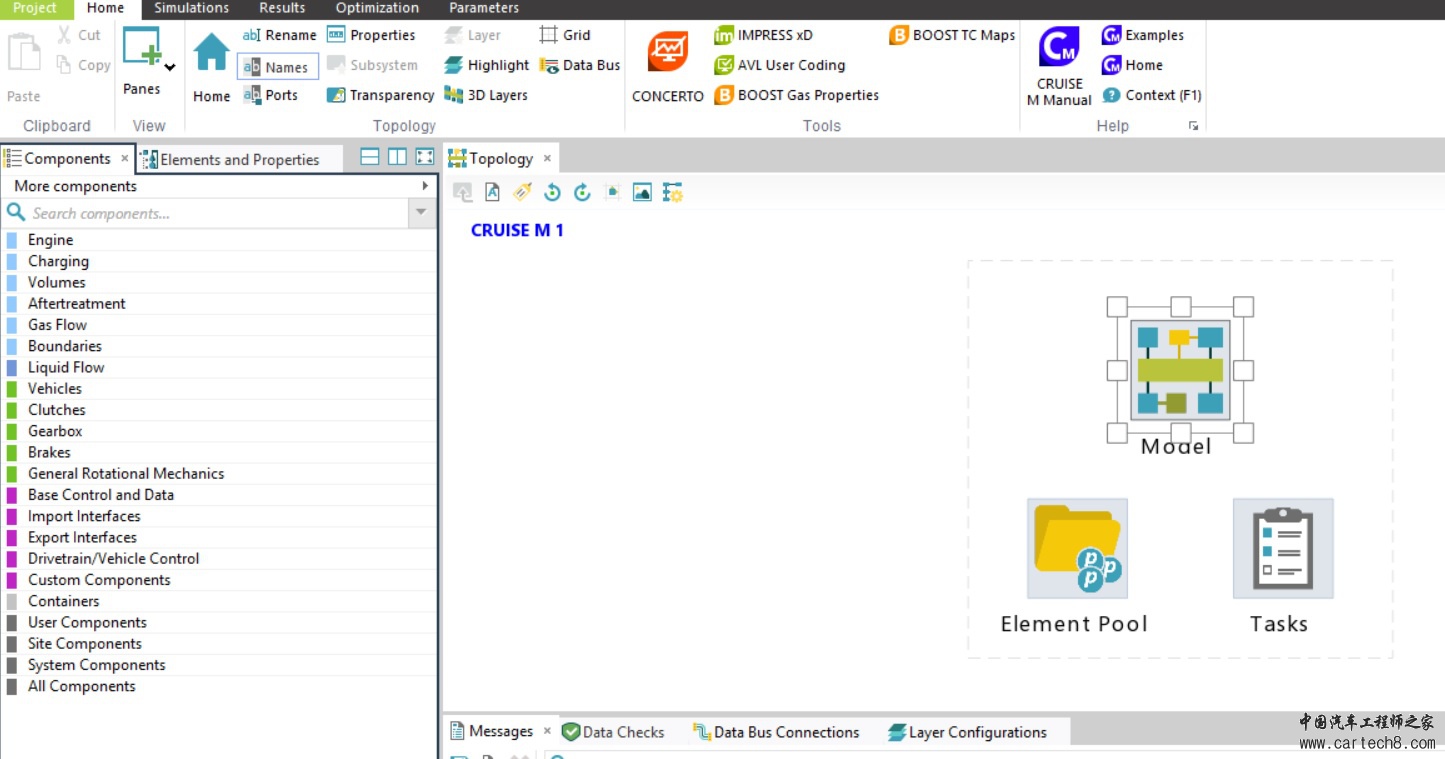The image size is (1445, 759).
Task: Switch to the Optimization ribbon tab
Action: coord(377,8)
